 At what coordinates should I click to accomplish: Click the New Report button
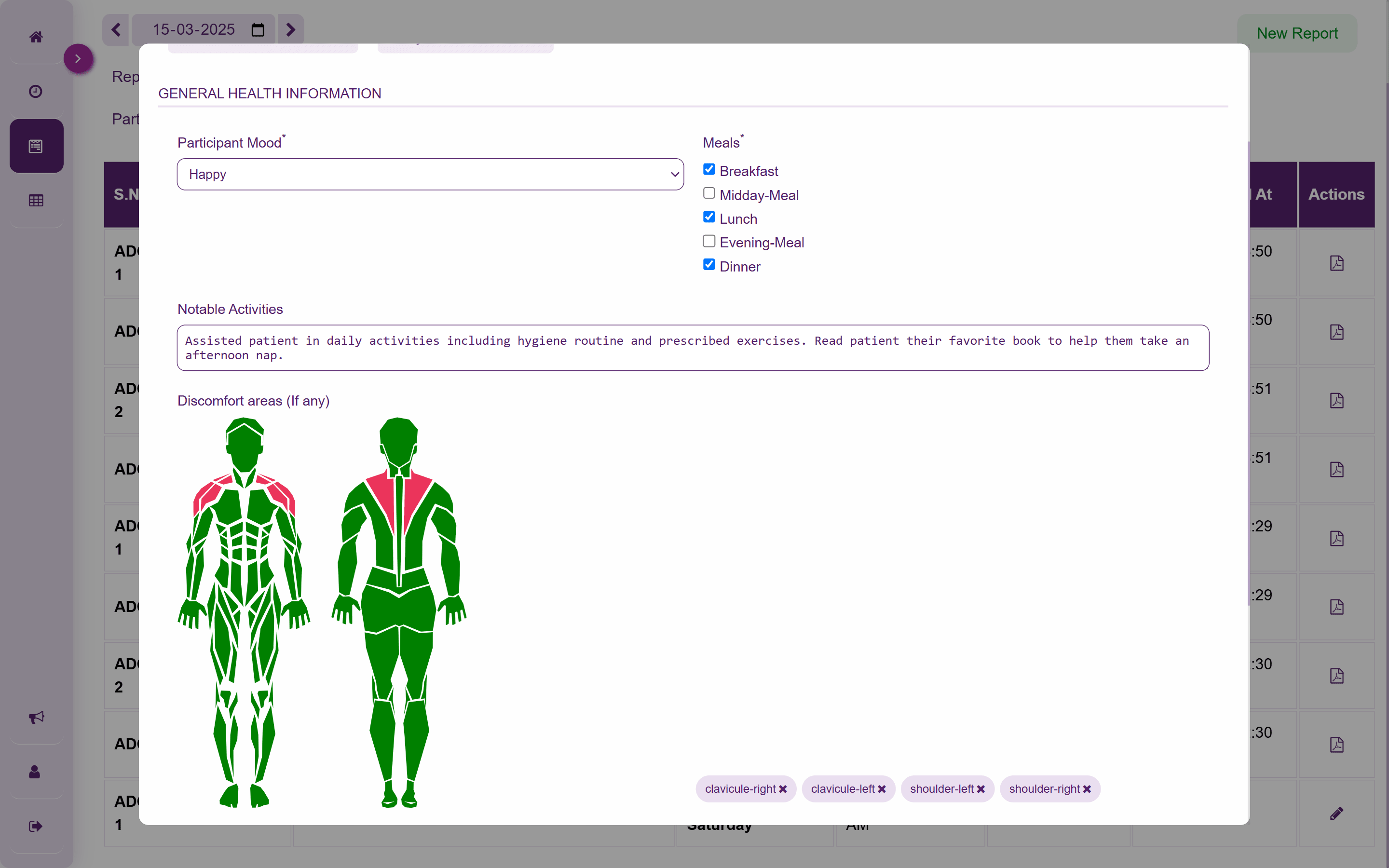pos(1296,33)
